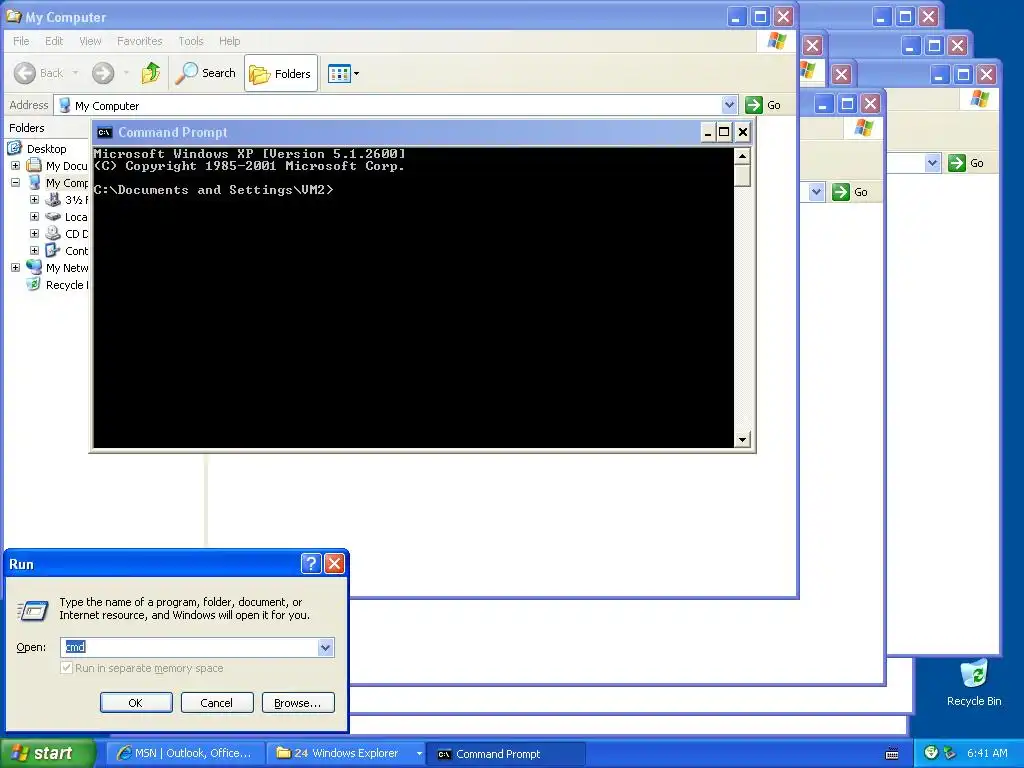Click the Open text field in Run dialog
Image resolution: width=1024 pixels, height=768 pixels.
189,647
